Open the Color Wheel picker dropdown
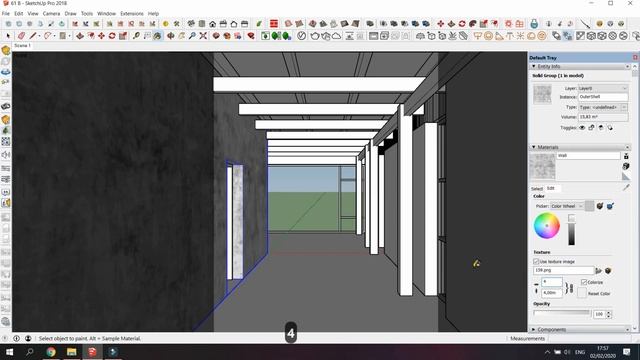This screenshot has width=640, height=360. 567,206
